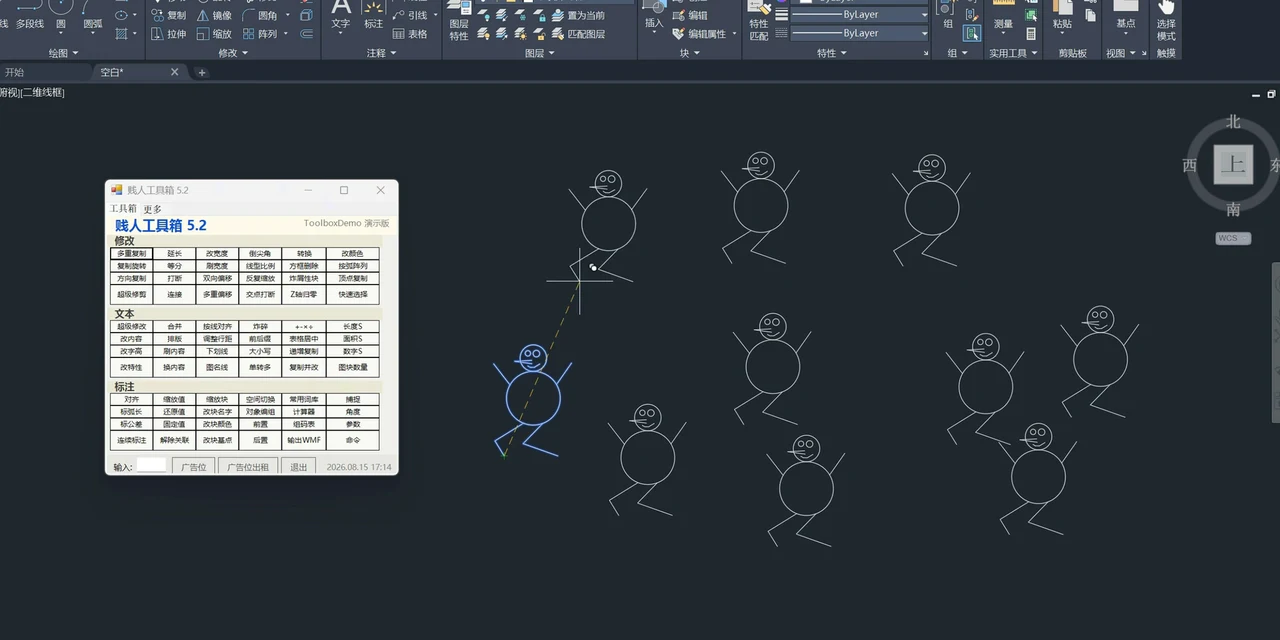Image resolution: width=1280 pixels, height=640 pixels.
Task: Switch to the 开始 tab
Action: pos(14,72)
